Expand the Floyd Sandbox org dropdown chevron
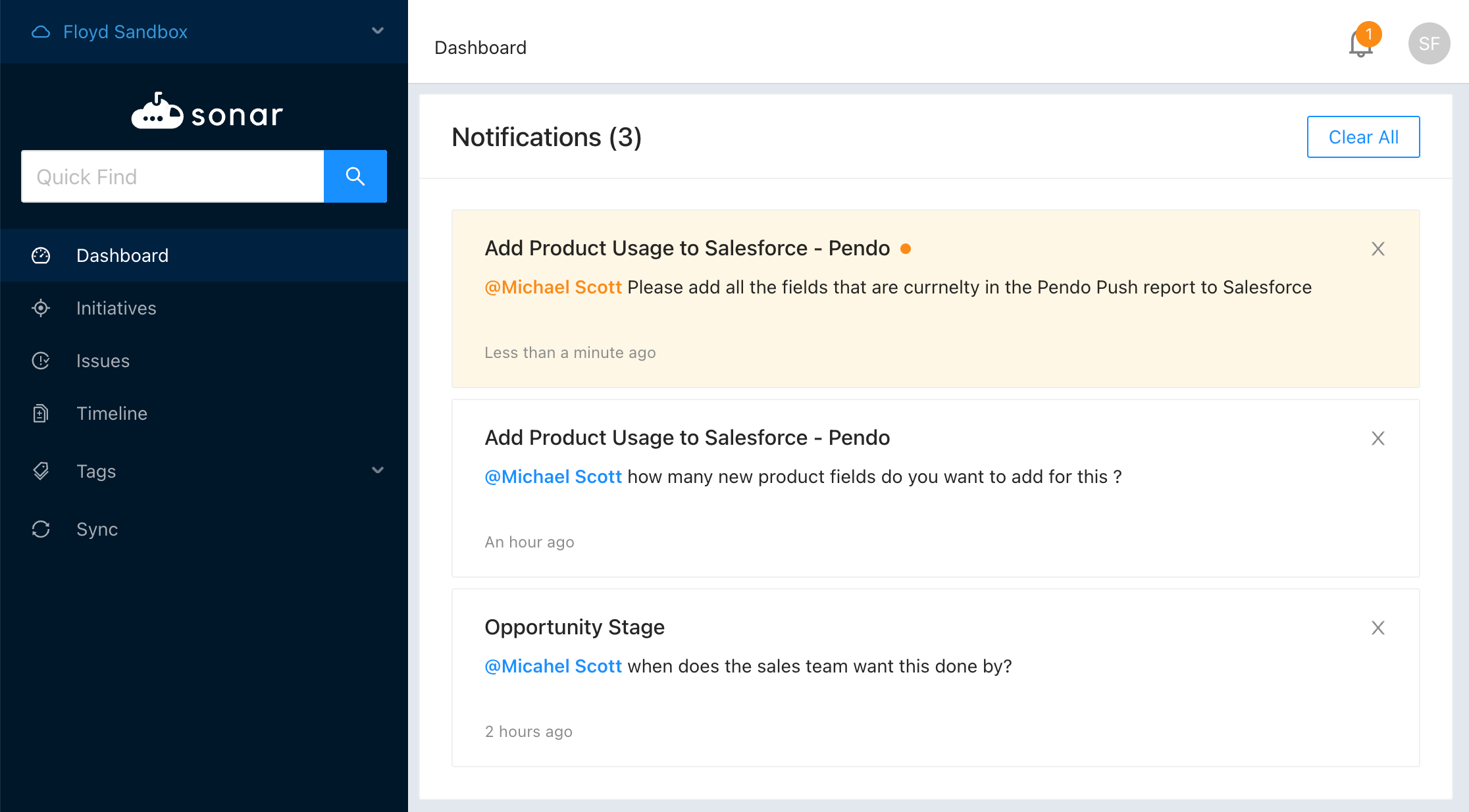This screenshot has width=1469, height=812. [x=378, y=31]
